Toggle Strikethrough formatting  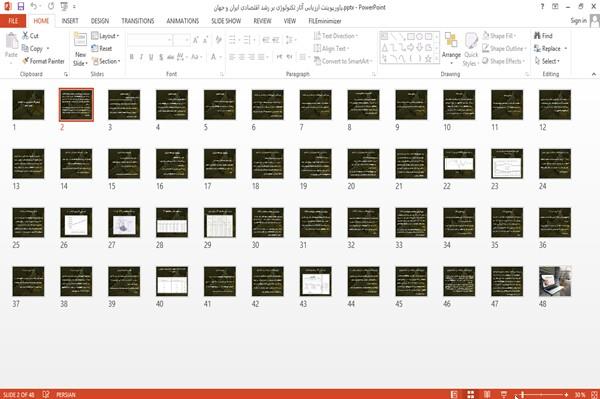(170, 57)
